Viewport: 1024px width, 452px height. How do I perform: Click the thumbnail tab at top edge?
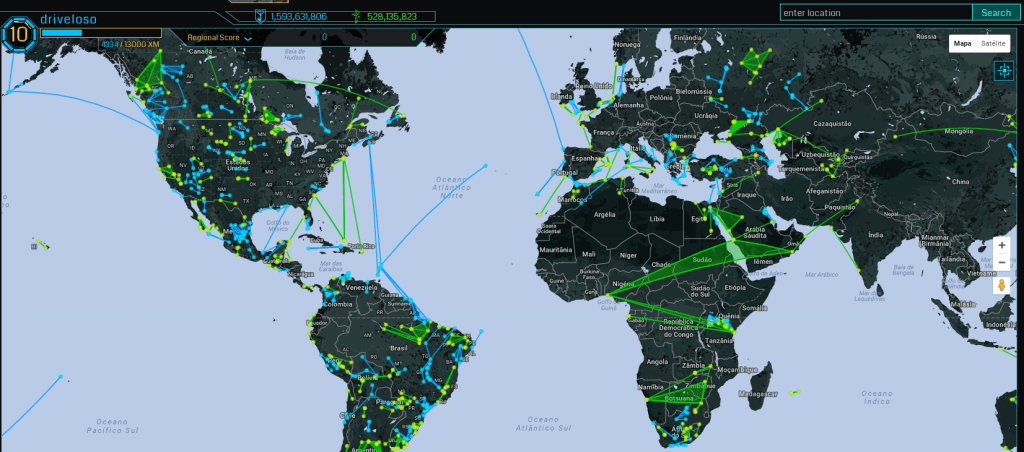pos(258,2)
